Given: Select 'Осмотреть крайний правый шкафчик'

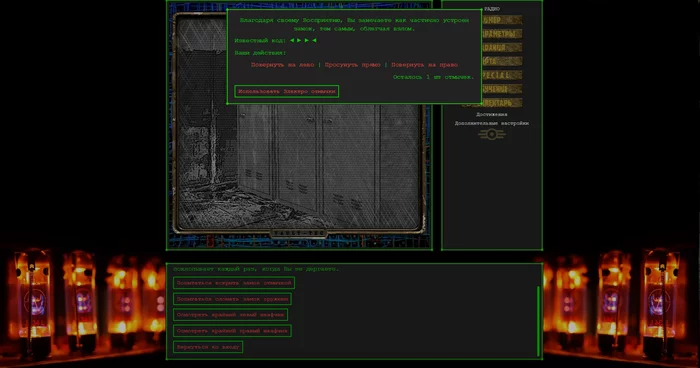Looking at the screenshot, I should [x=232, y=331].
